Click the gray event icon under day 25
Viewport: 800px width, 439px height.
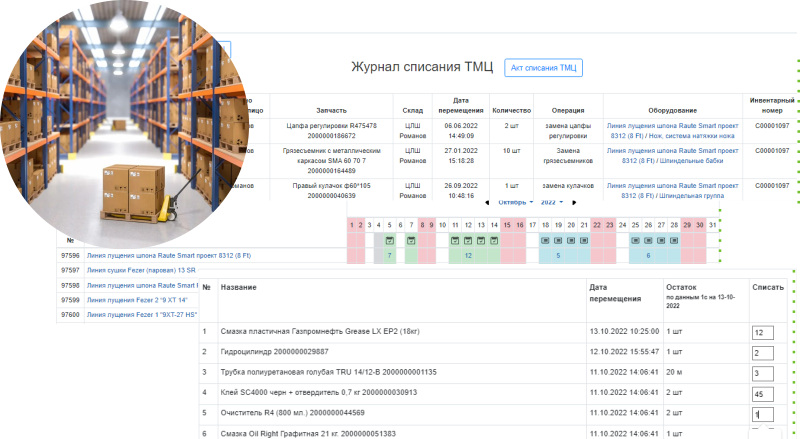point(635,241)
